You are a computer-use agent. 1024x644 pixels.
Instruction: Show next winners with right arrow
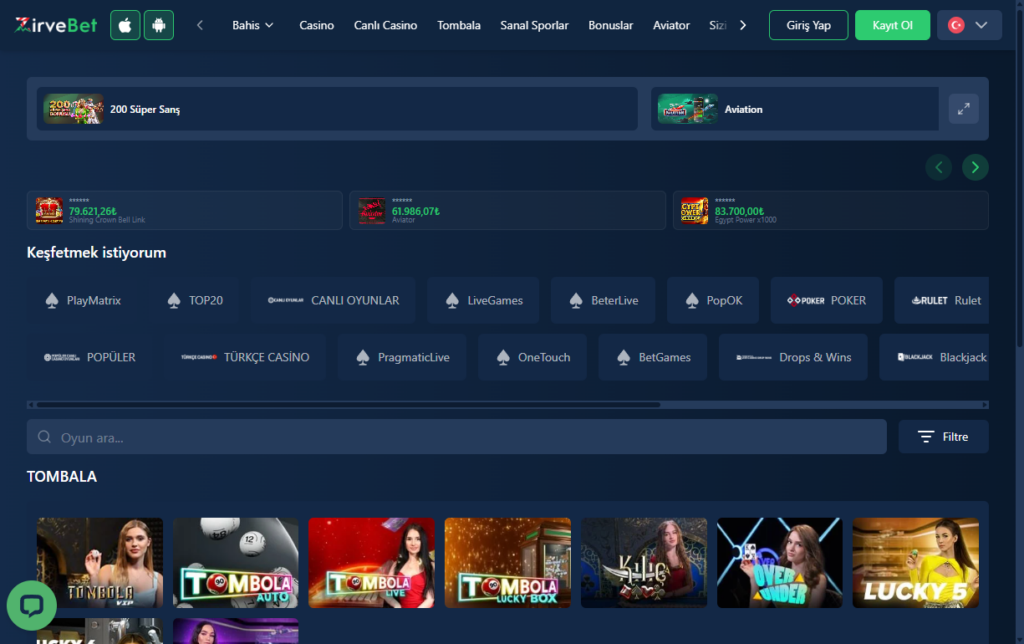[975, 167]
